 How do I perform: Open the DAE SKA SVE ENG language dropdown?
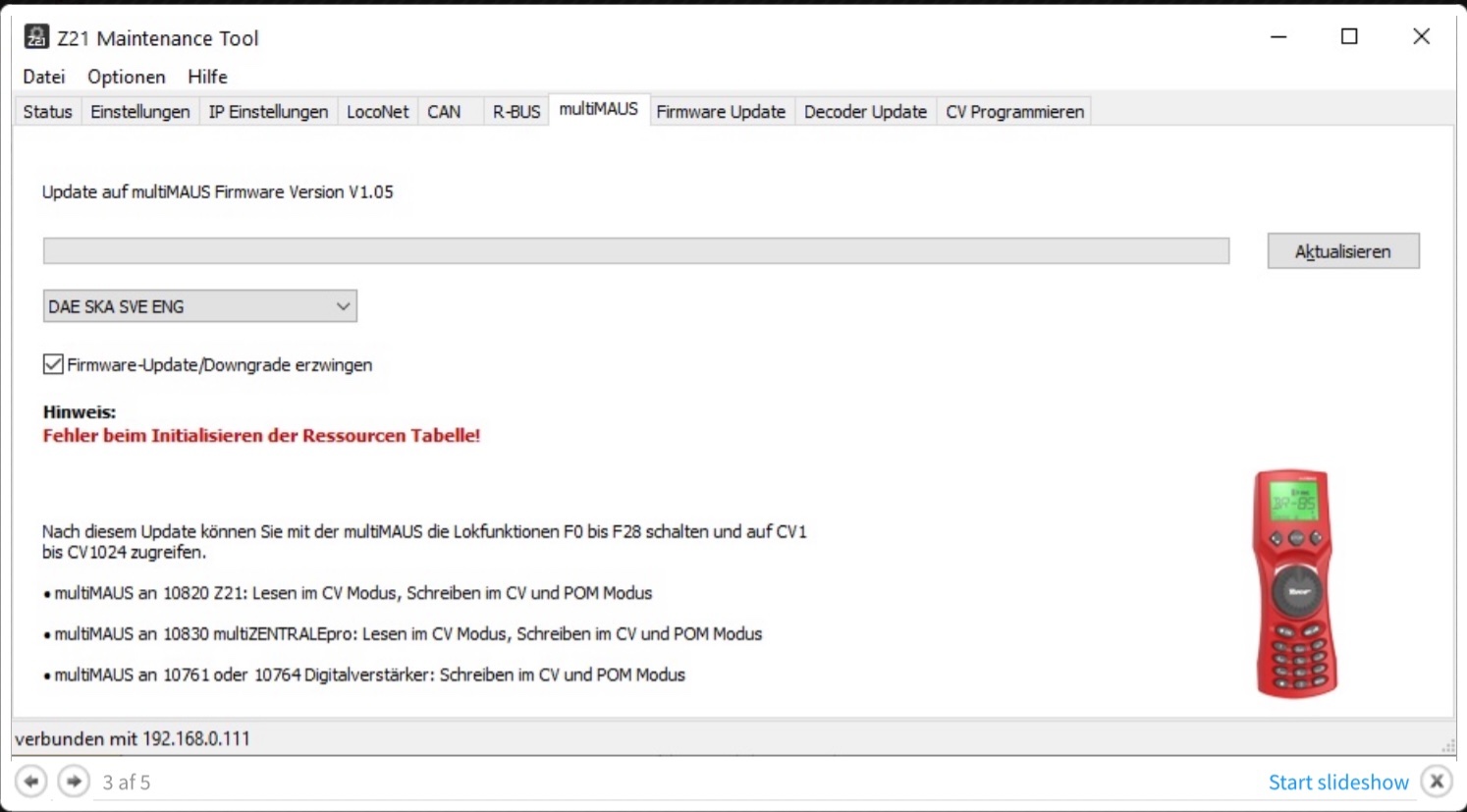coord(199,306)
